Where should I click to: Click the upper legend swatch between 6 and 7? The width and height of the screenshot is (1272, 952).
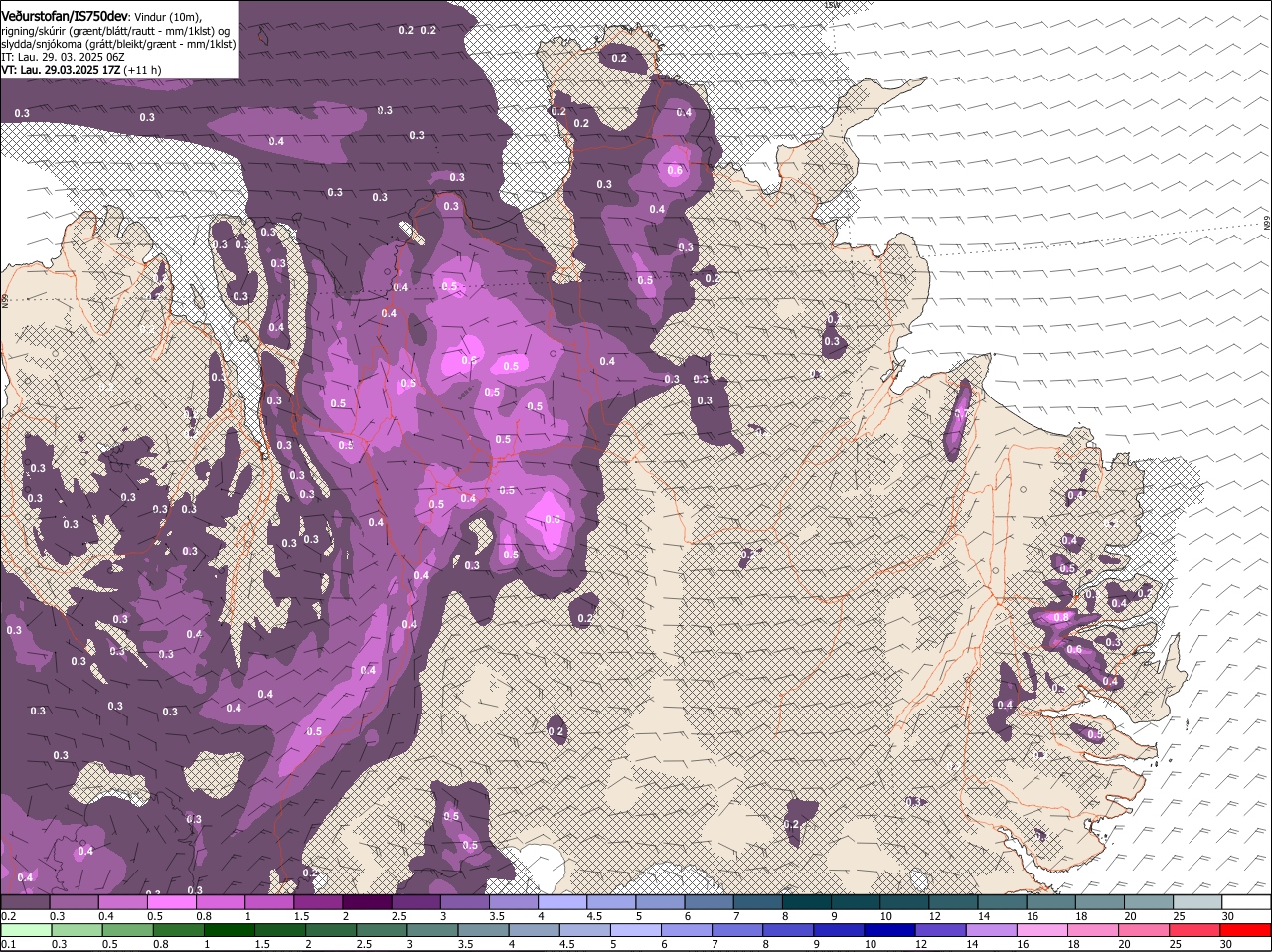click(x=709, y=902)
